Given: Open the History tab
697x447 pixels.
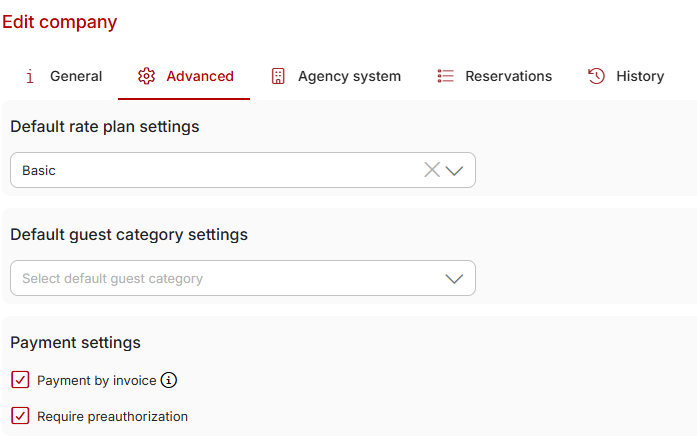Looking at the screenshot, I should 640,76.
